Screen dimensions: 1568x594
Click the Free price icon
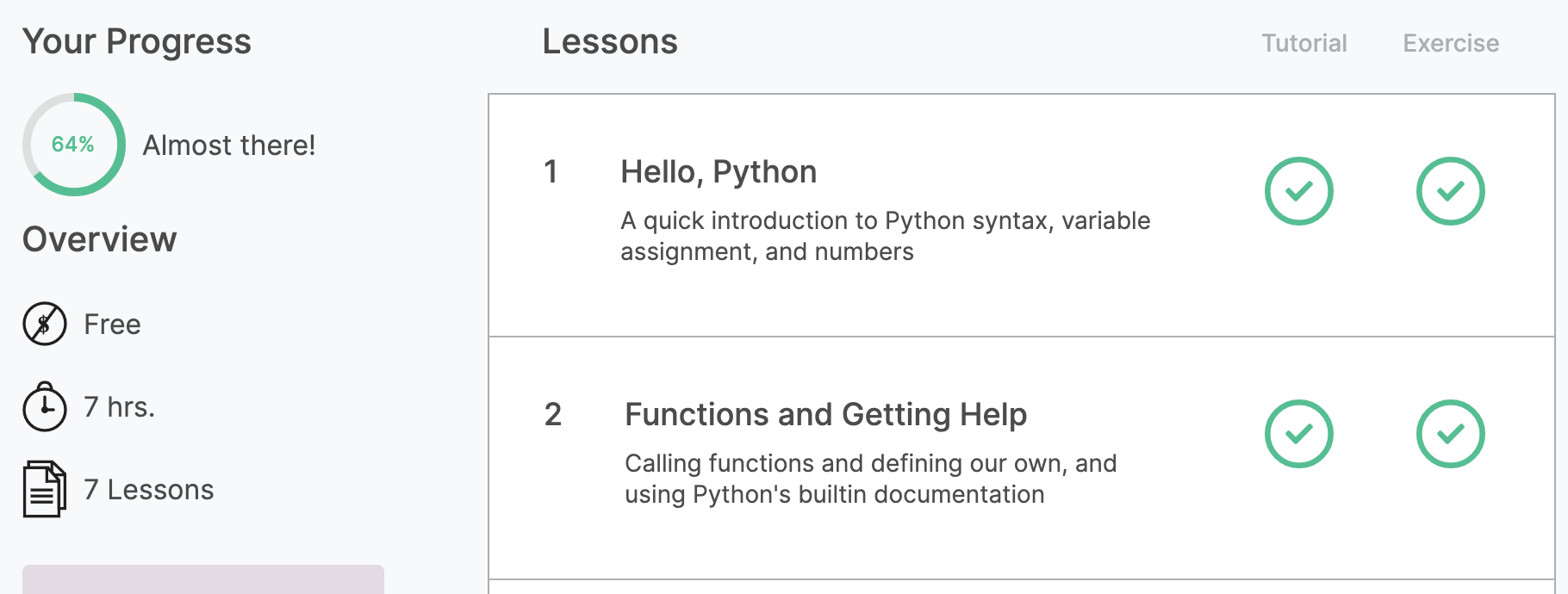(x=45, y=324)
